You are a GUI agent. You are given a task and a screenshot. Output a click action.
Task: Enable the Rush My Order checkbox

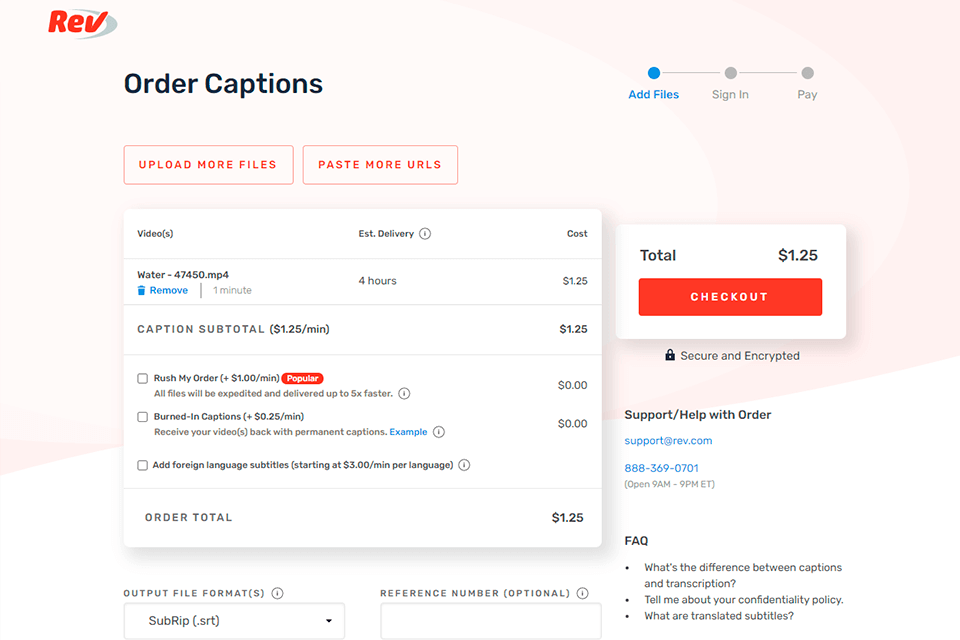(143, 379)
